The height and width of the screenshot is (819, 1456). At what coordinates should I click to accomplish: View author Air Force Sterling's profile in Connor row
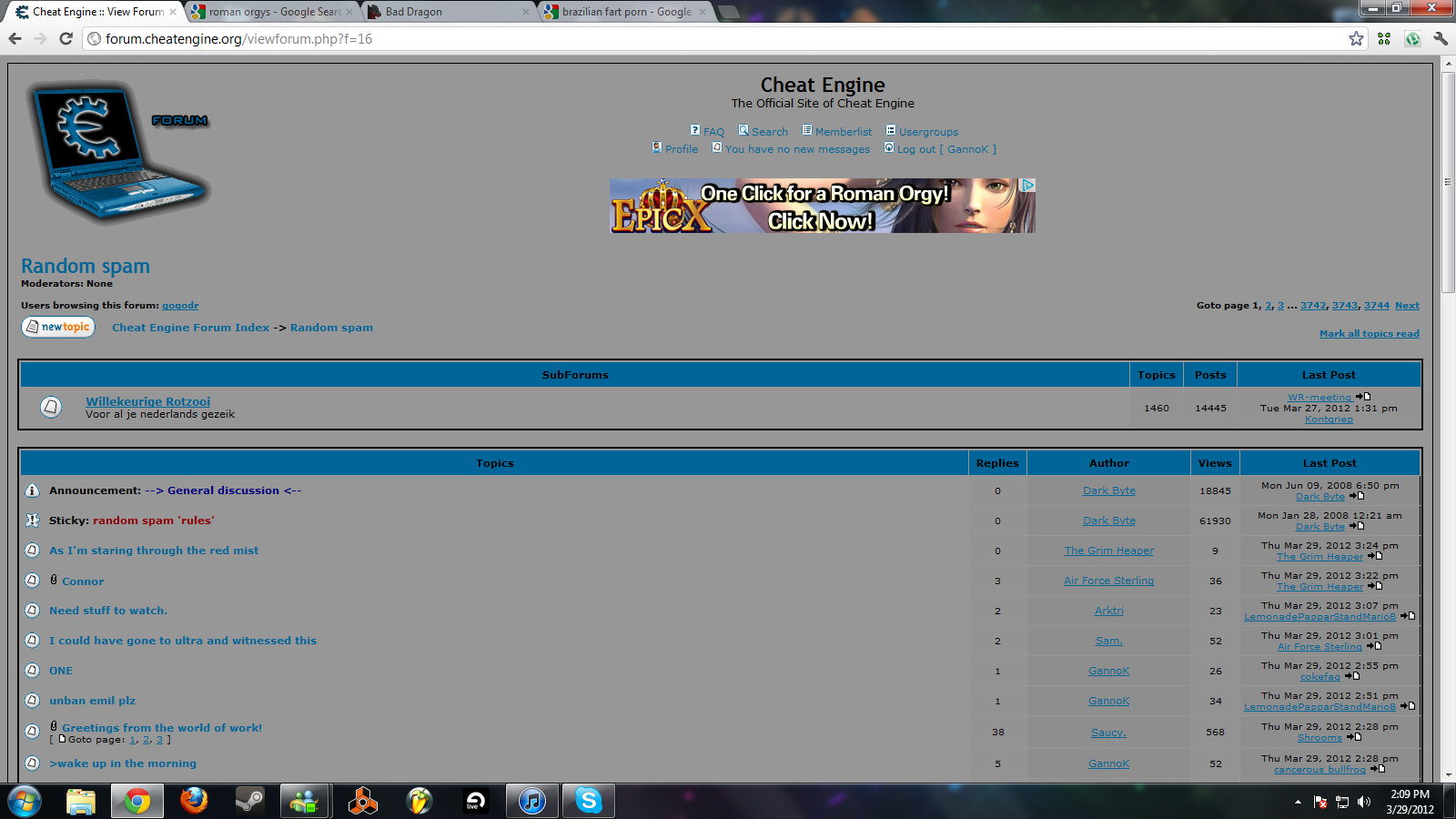point(1108,581)
